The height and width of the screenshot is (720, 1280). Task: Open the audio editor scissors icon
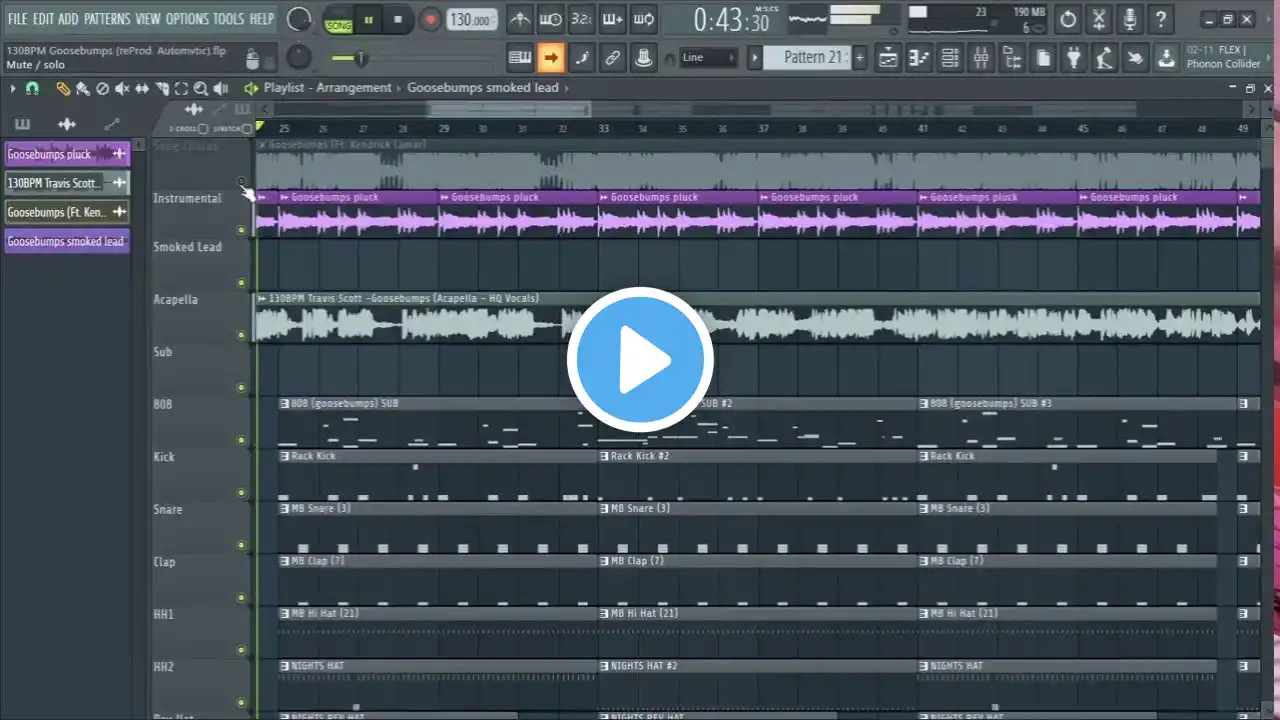tap(1099, 19)
